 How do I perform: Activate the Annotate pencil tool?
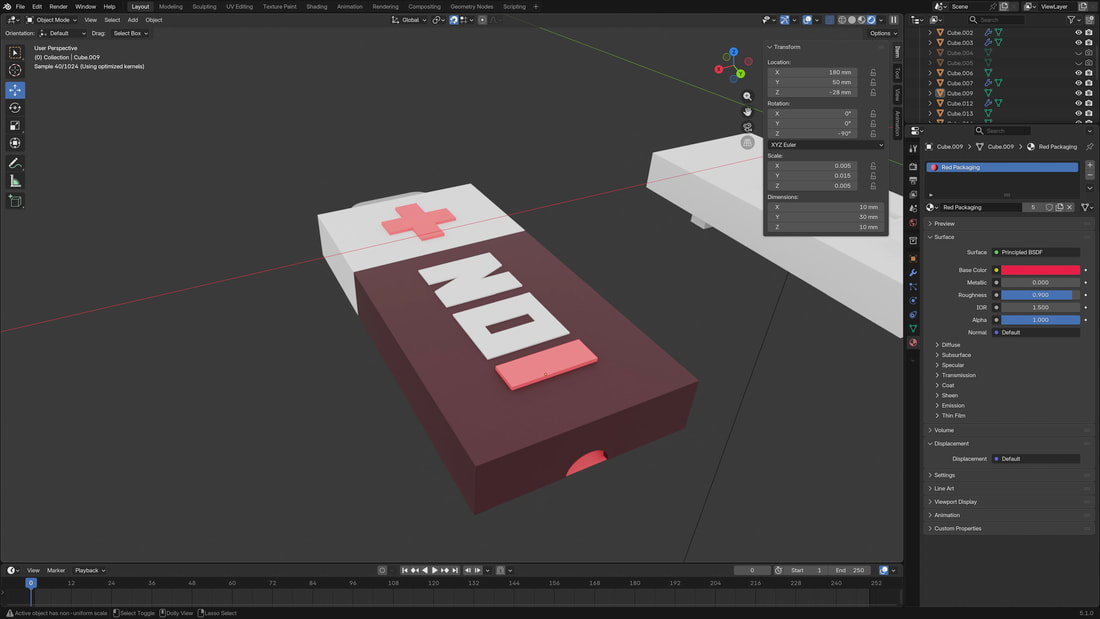15,163
